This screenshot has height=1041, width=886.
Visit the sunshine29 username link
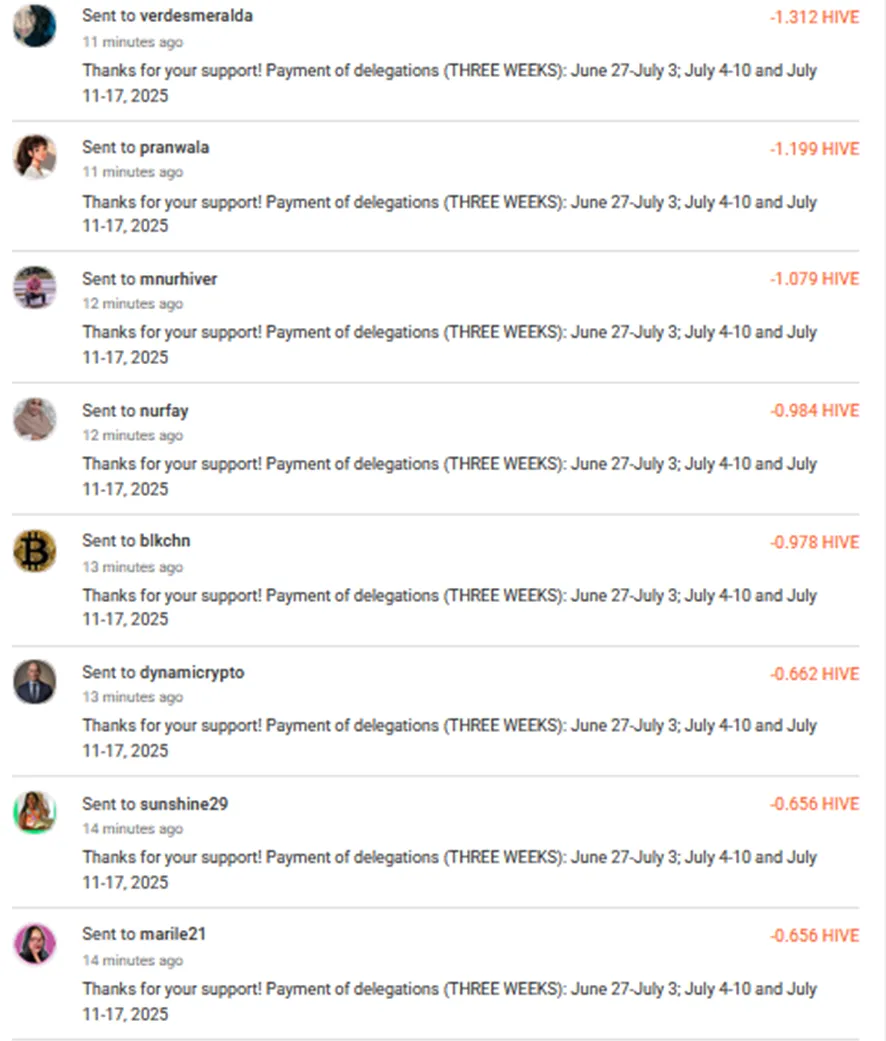pos(183,803)
